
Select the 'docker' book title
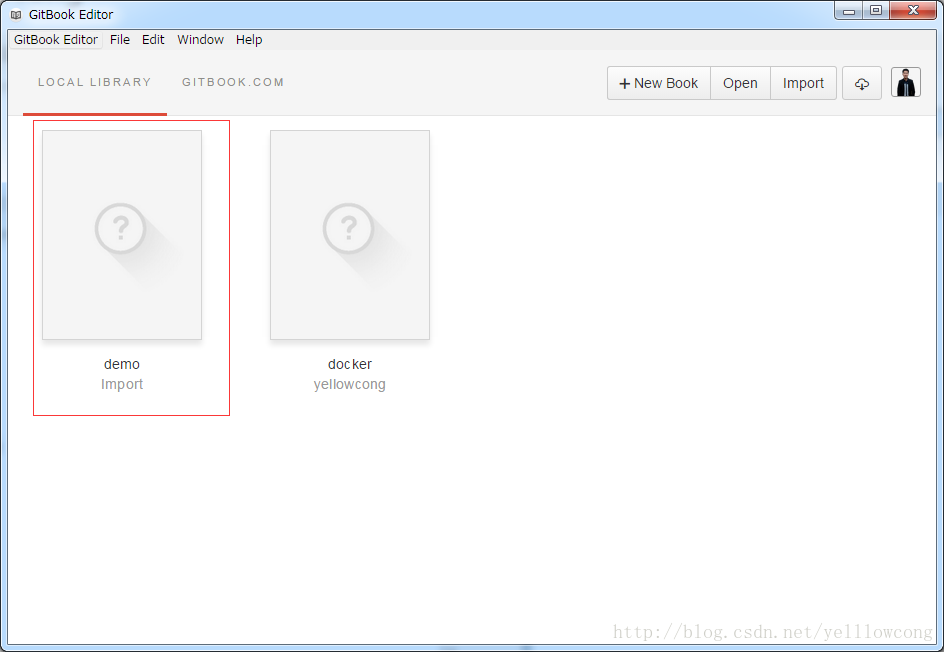[x=350, y=364]
